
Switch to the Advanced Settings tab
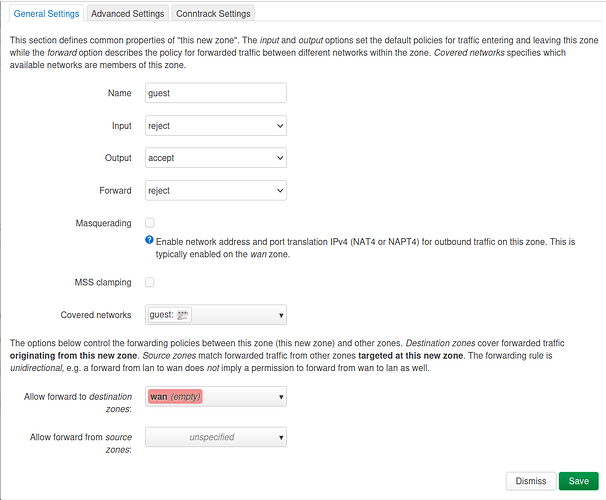128,14
